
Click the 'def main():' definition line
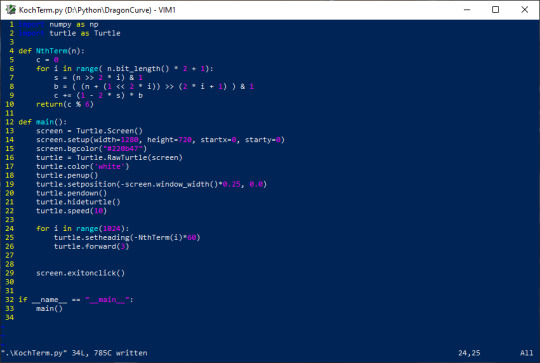[x=43, y=122]
